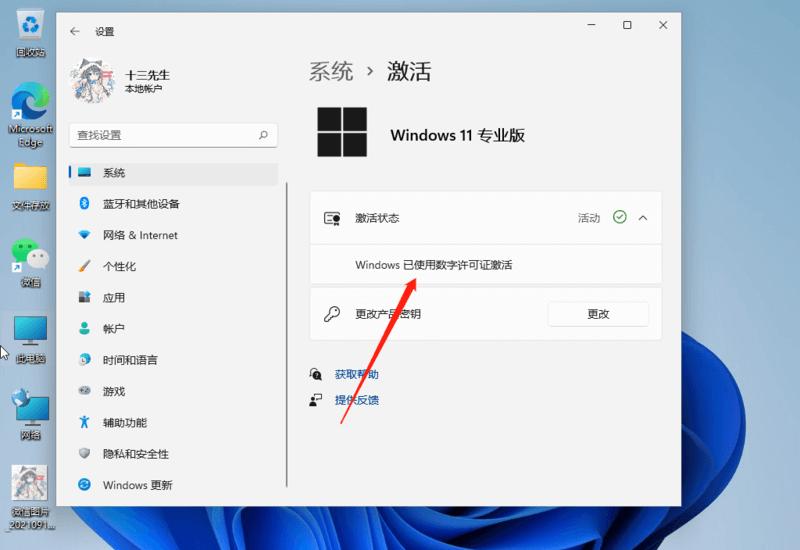Click the 系统 breadcrumb in the title
The image size is (800, 550).
[x=331, y=71]
